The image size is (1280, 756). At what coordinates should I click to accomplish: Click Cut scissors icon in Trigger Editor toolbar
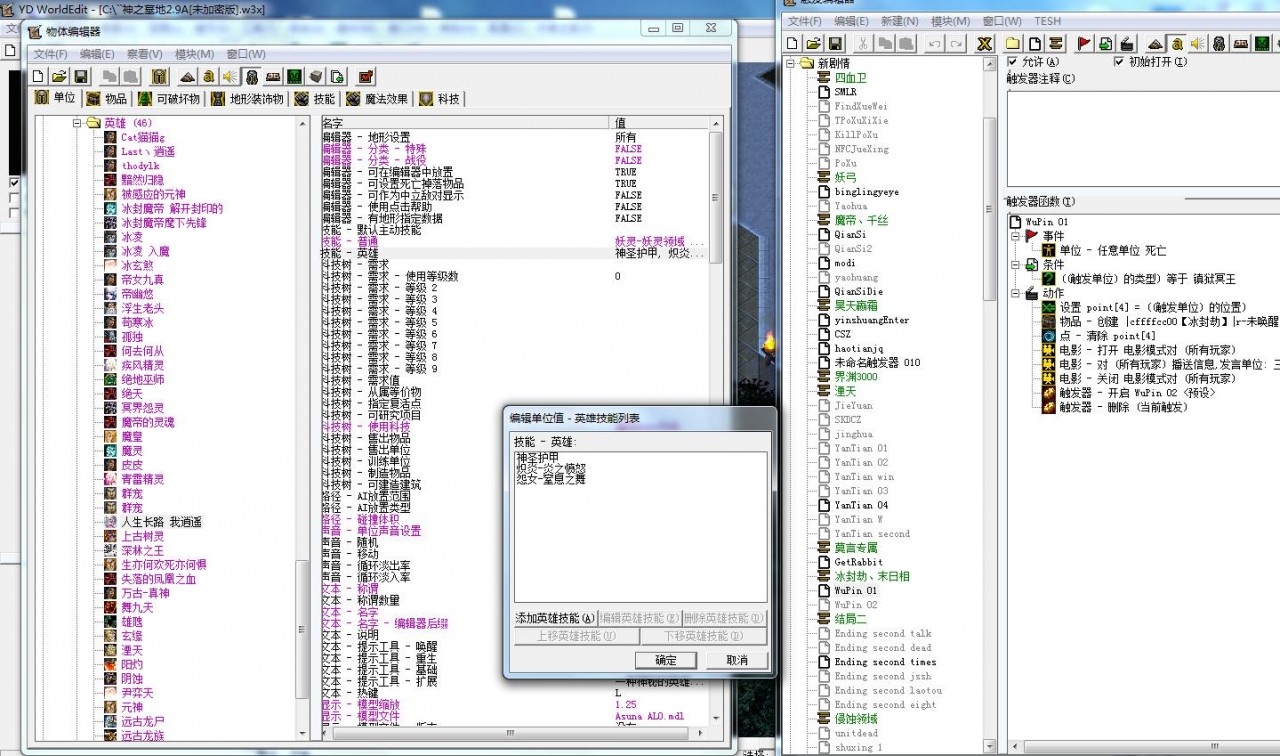tap(863, 44)
